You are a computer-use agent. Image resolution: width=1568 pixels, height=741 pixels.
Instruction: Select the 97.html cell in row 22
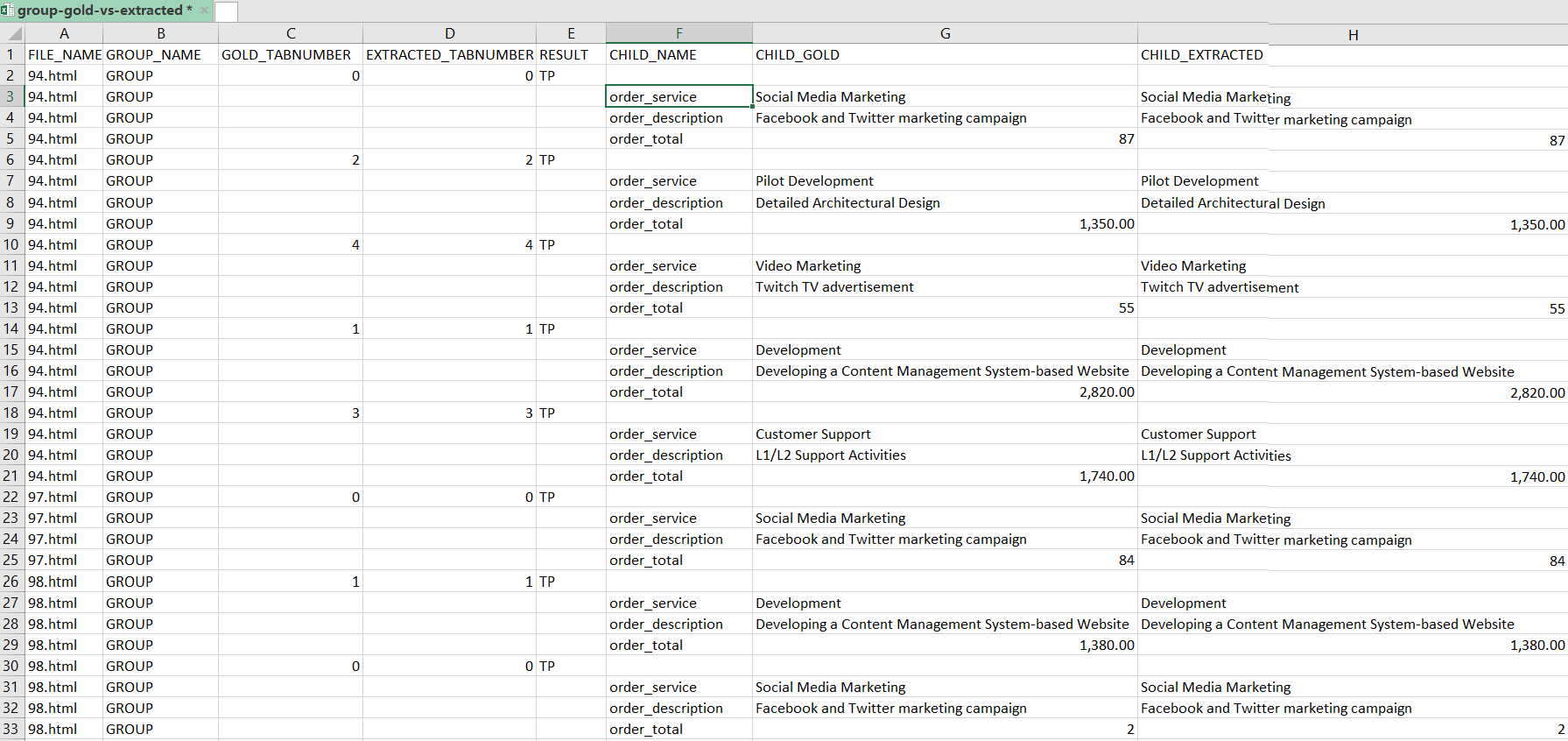point(64,497)
